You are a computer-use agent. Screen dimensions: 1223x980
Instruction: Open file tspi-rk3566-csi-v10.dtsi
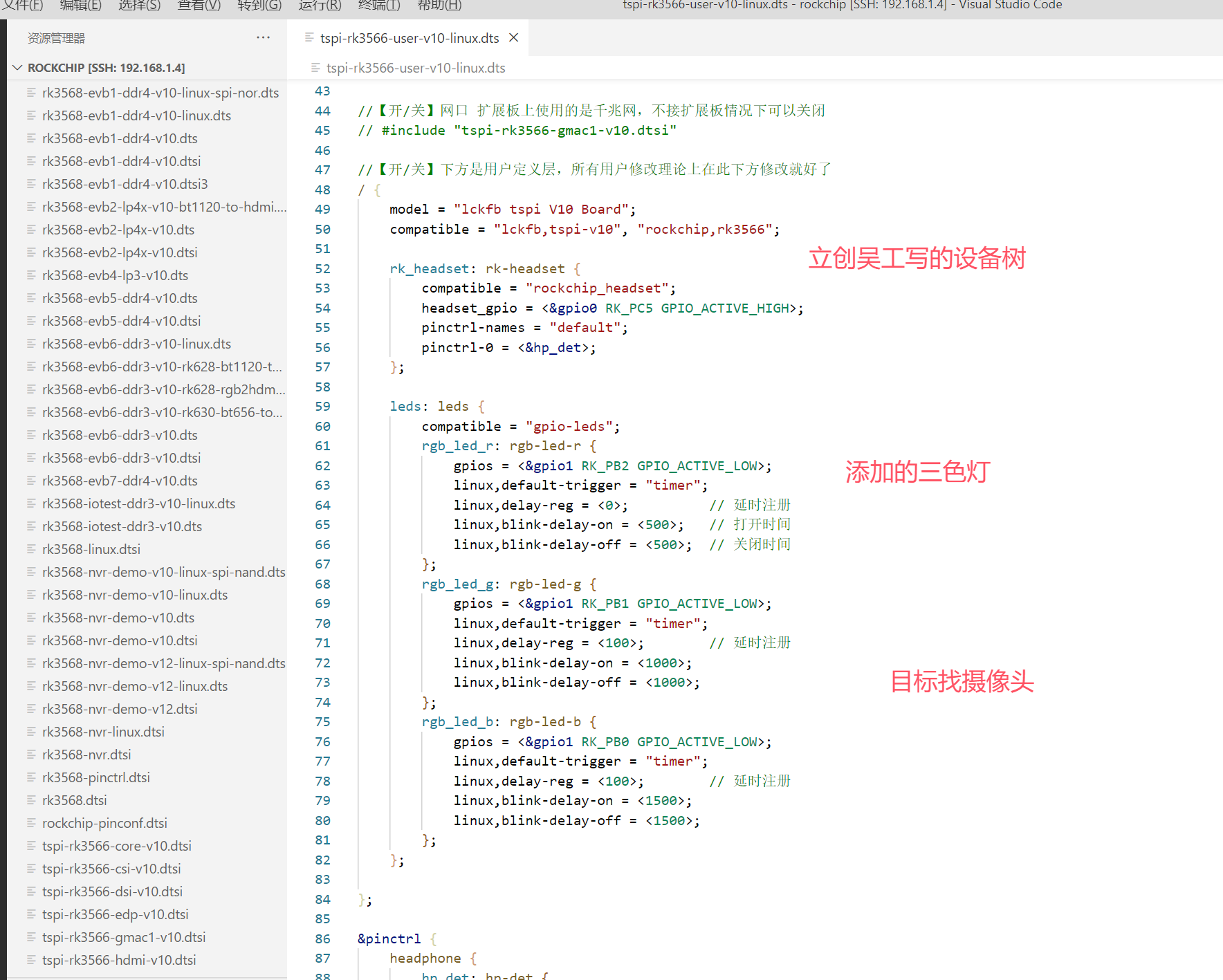[111, 869]
